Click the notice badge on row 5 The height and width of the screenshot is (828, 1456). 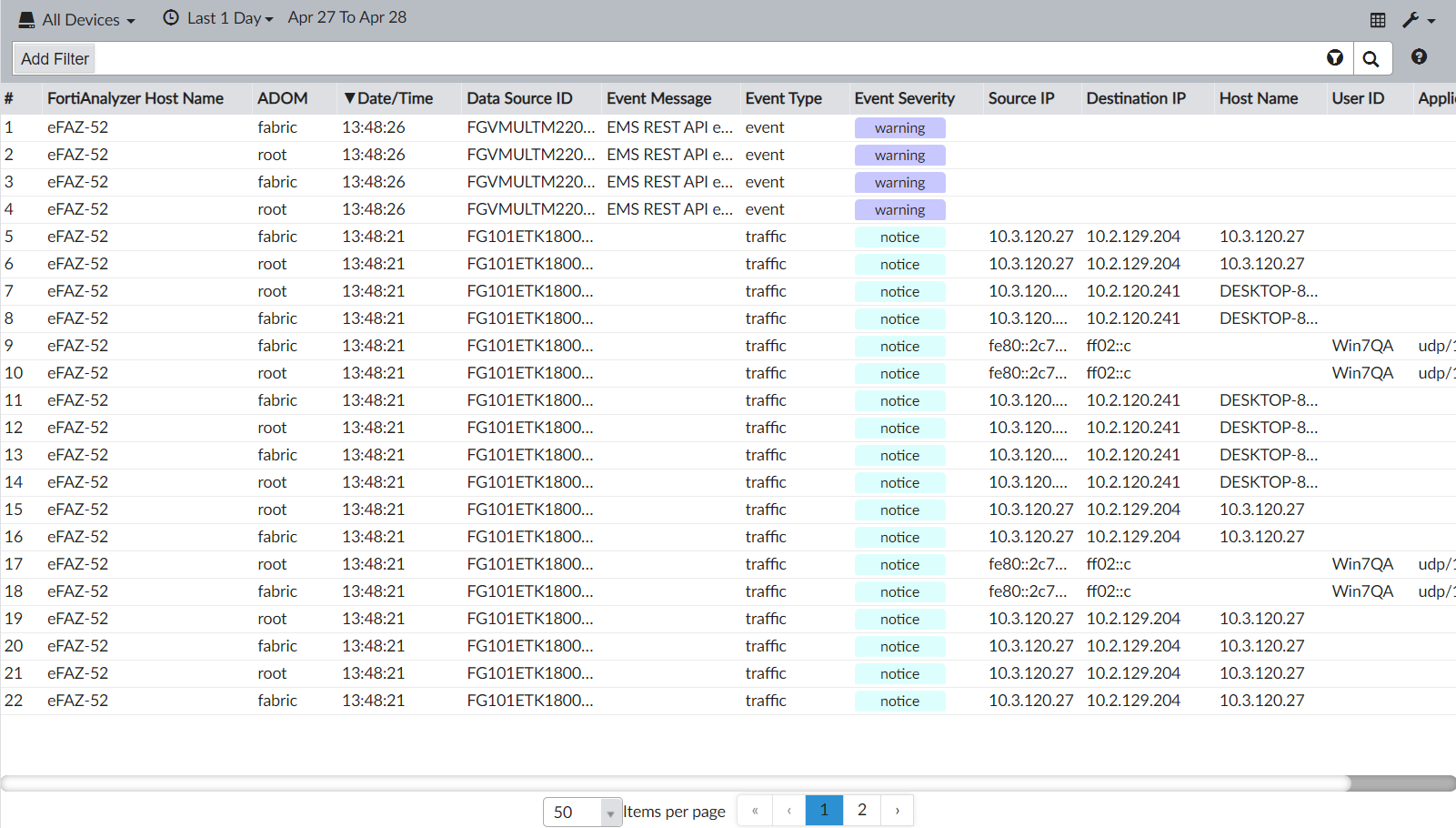899,237
